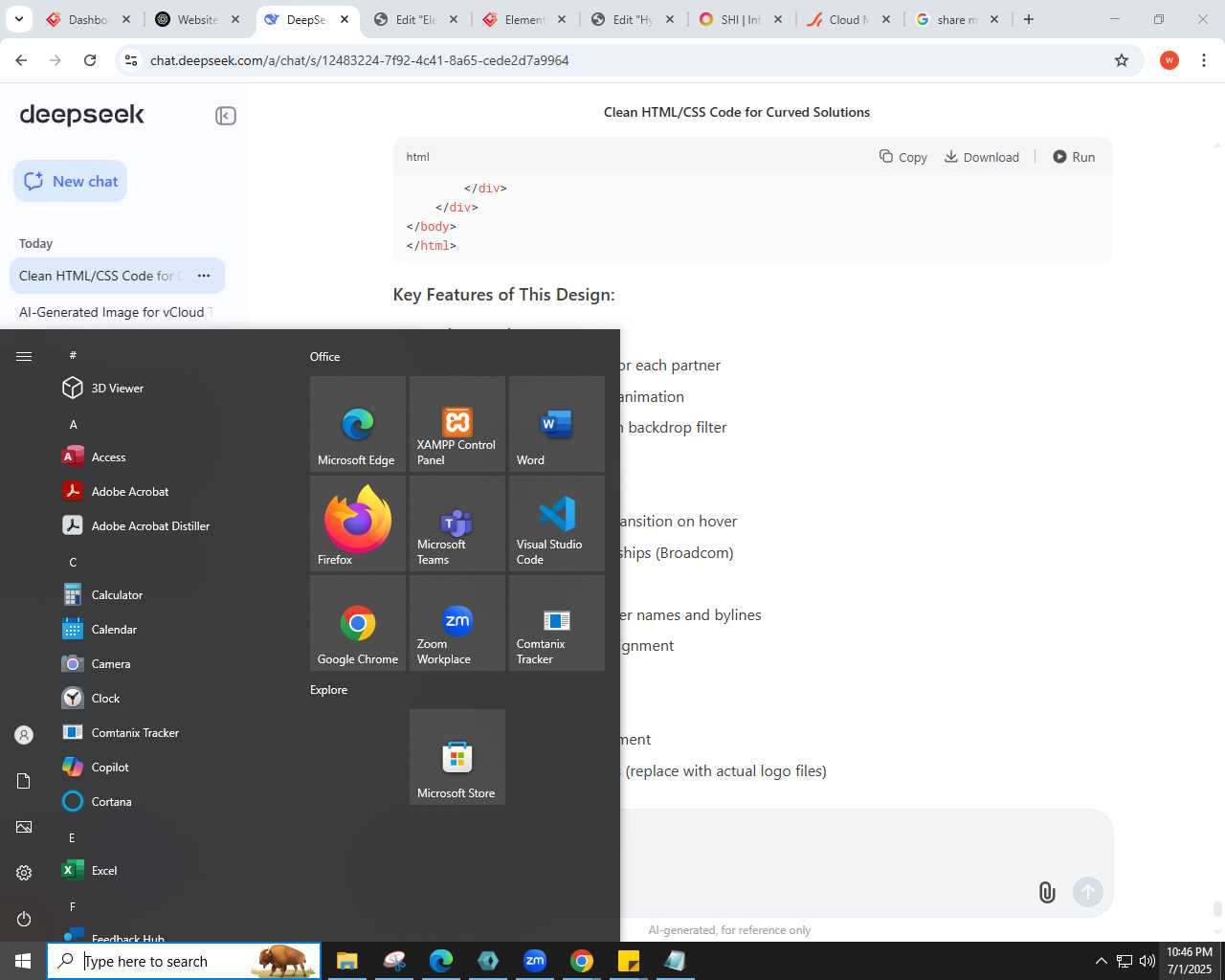Image resolution: width=1225 pixels, height=980 pixels.
Task: Open Copilot app
Action: click(172, 768)
